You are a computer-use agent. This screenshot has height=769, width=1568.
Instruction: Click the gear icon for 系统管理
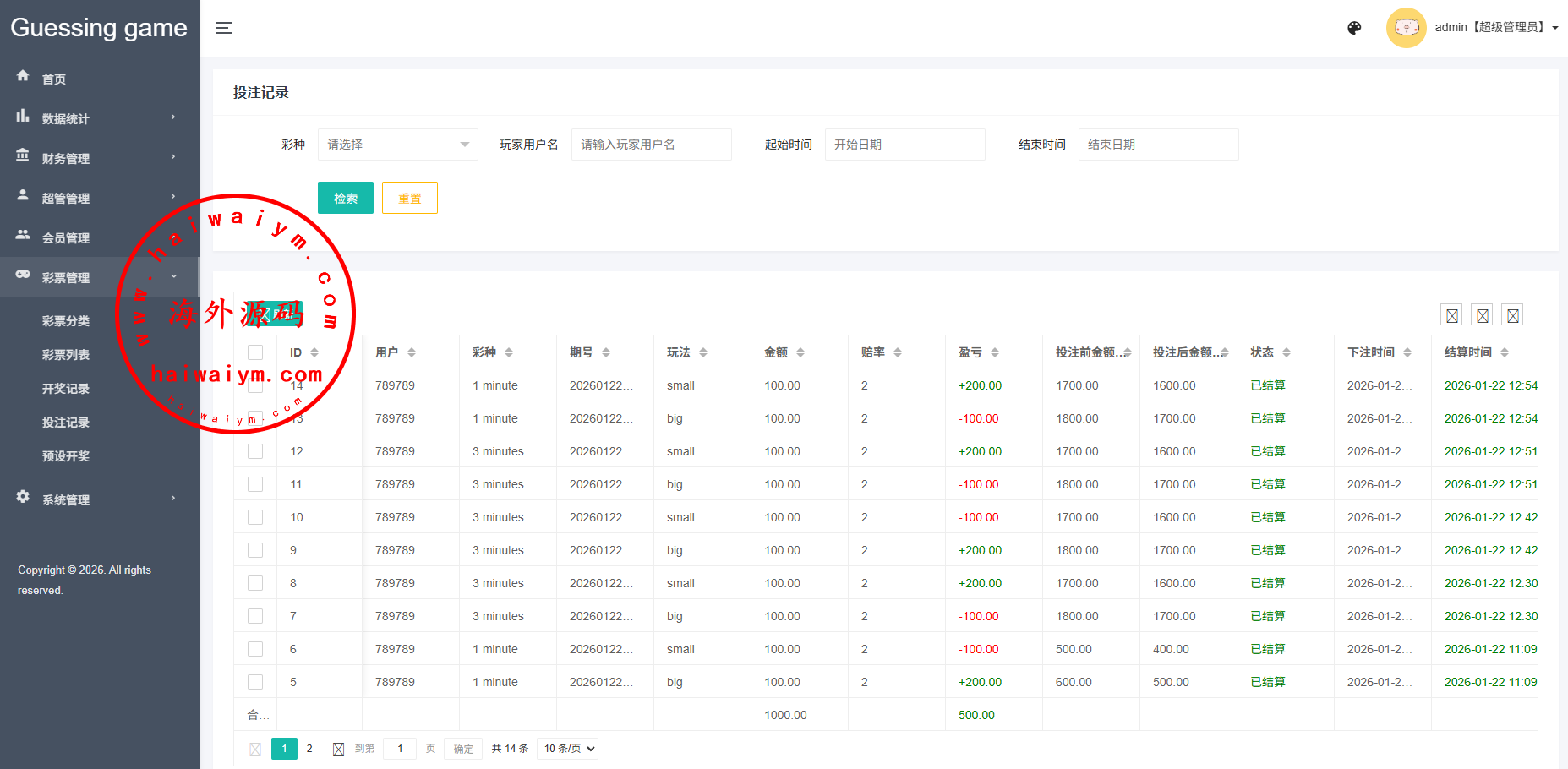[23, 497]
